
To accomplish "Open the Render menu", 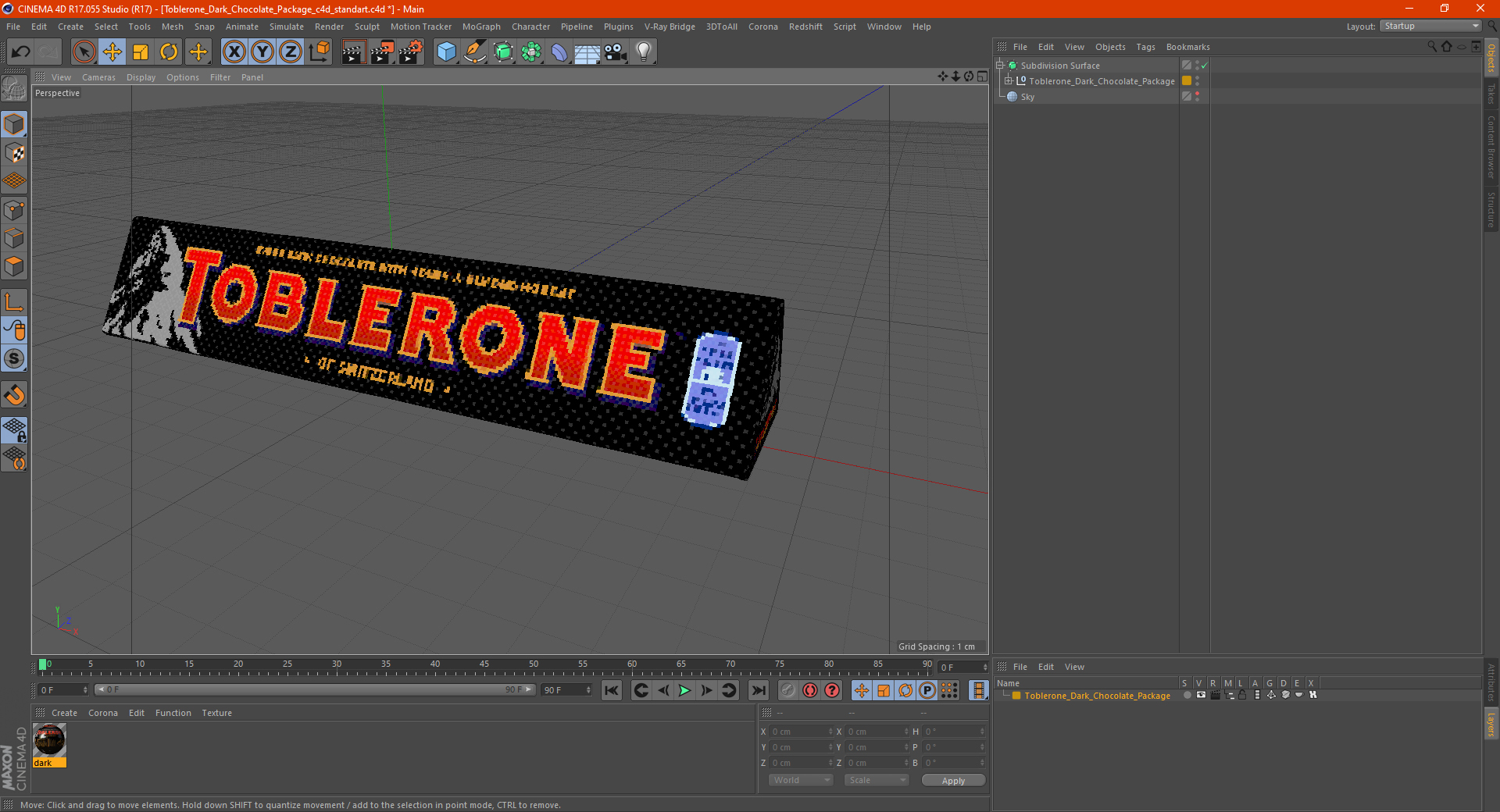I will click(329, 27).
